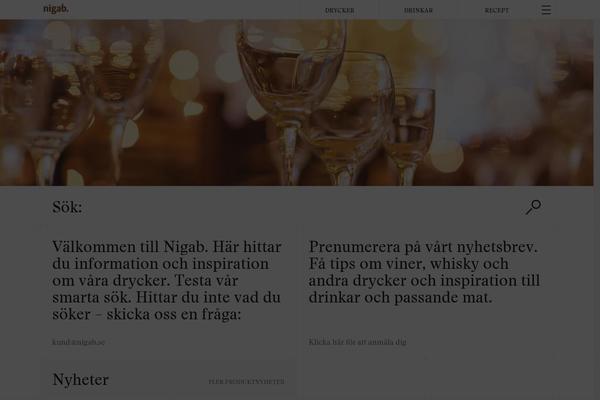Click the kund@nigab.se email link

[x=78, y=342]
